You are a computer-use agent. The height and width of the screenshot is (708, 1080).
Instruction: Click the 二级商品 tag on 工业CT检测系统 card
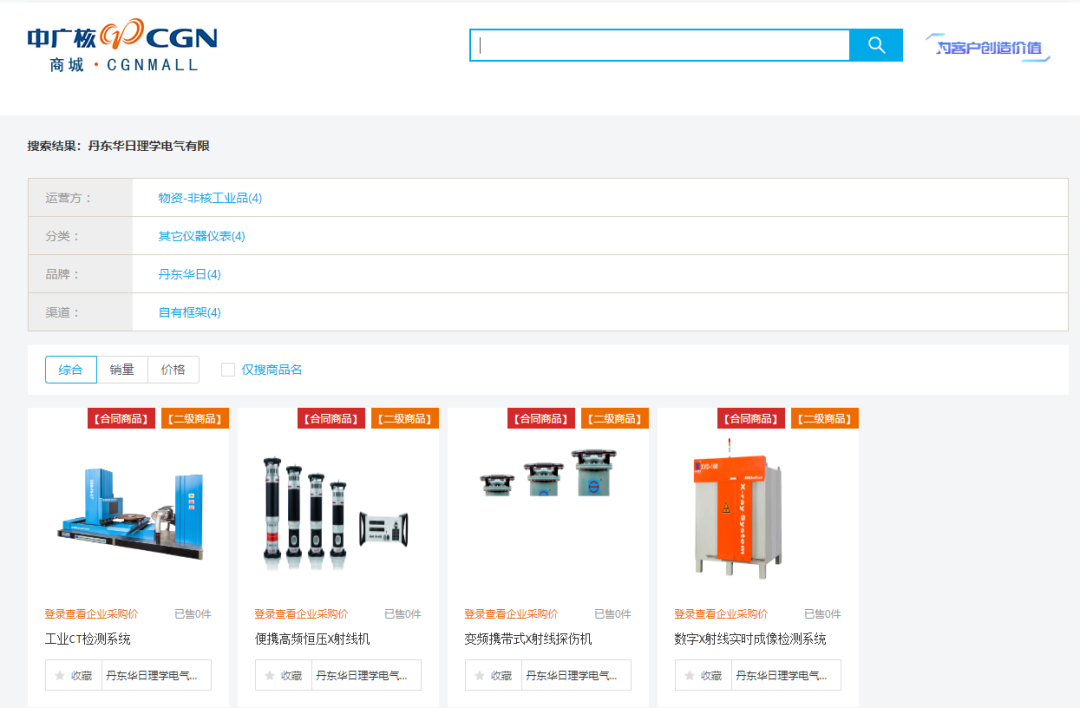[195, 419]
